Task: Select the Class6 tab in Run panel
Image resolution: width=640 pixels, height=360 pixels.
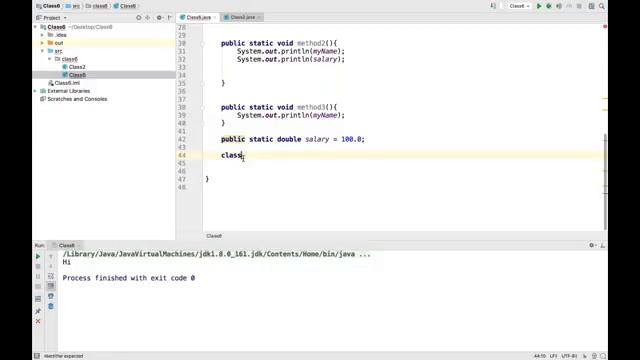Action: pyautogui.click(x=67, y=245)
